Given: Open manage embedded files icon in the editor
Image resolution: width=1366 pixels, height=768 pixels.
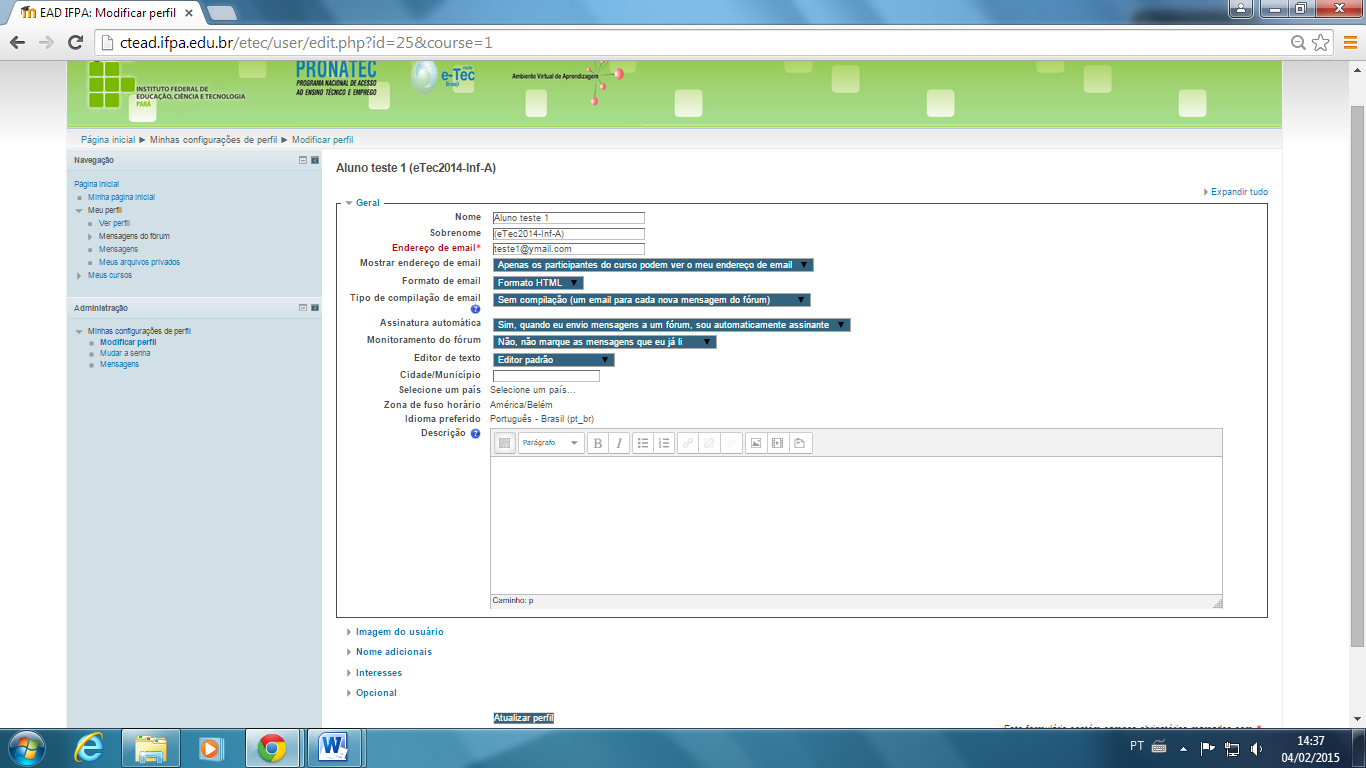Looking at the screenshot, I should (800, 443).
